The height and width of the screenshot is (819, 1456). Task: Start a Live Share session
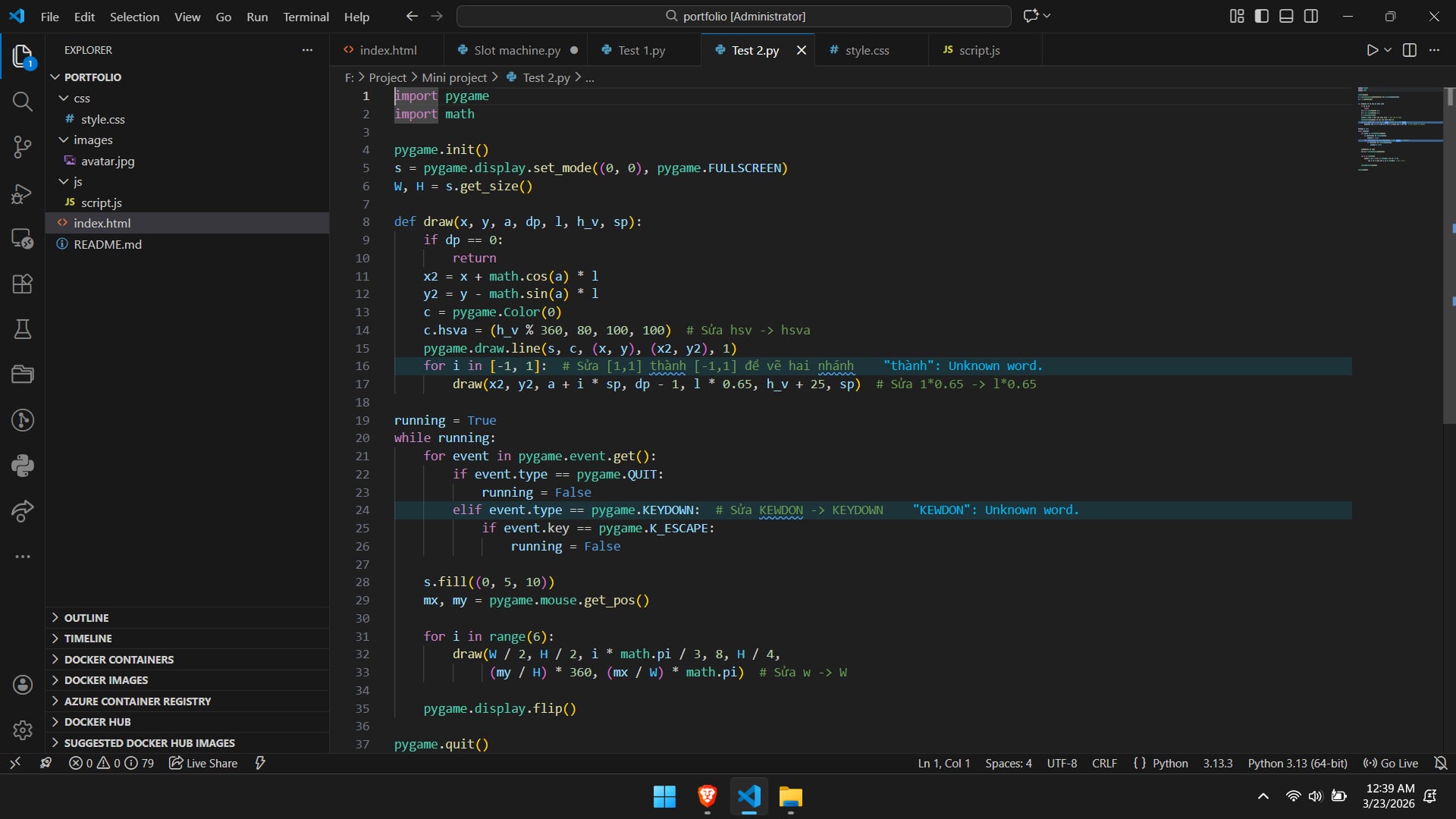202,763
